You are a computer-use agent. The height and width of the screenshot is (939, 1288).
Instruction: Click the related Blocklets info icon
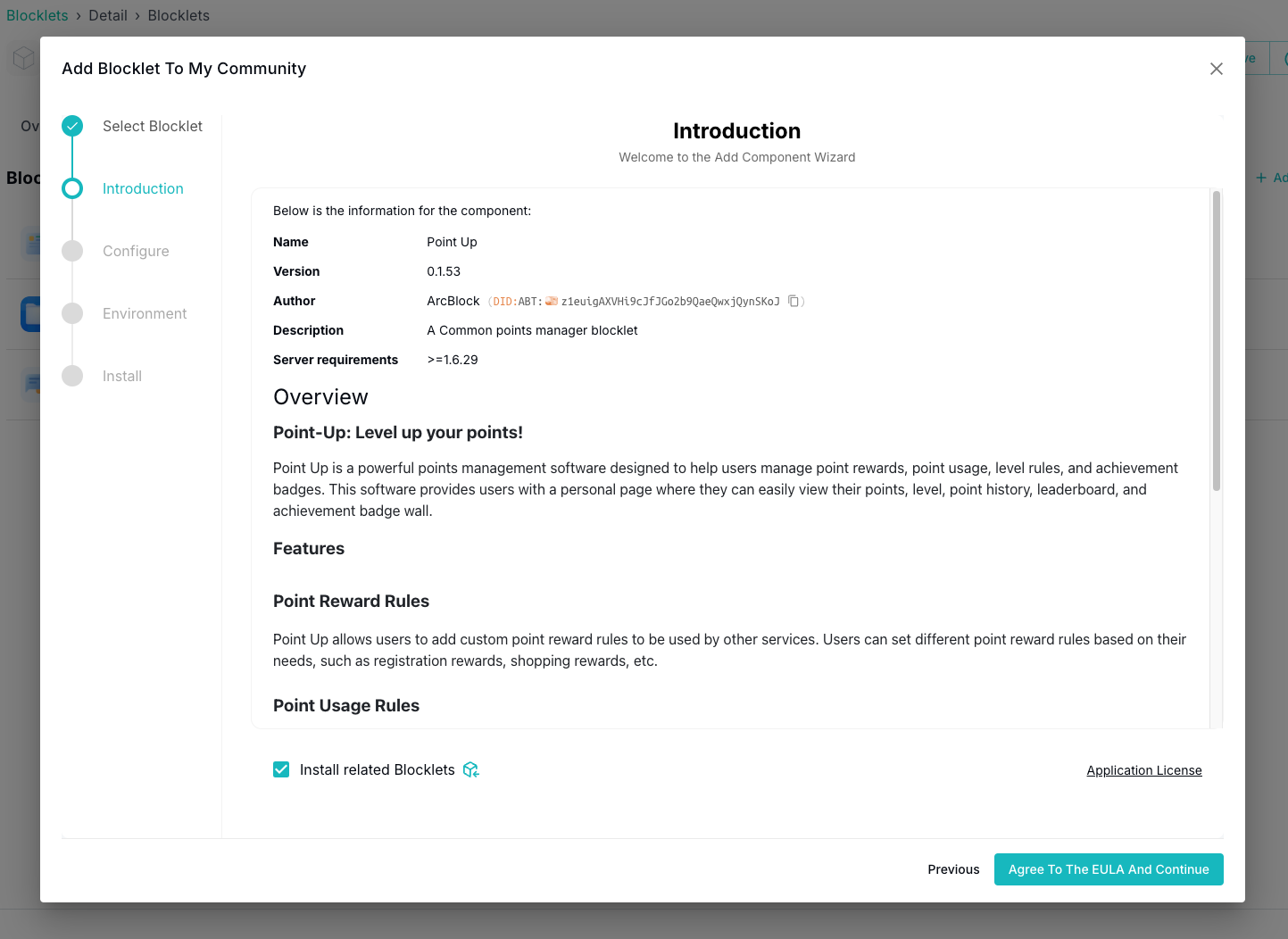click(471, 769)
